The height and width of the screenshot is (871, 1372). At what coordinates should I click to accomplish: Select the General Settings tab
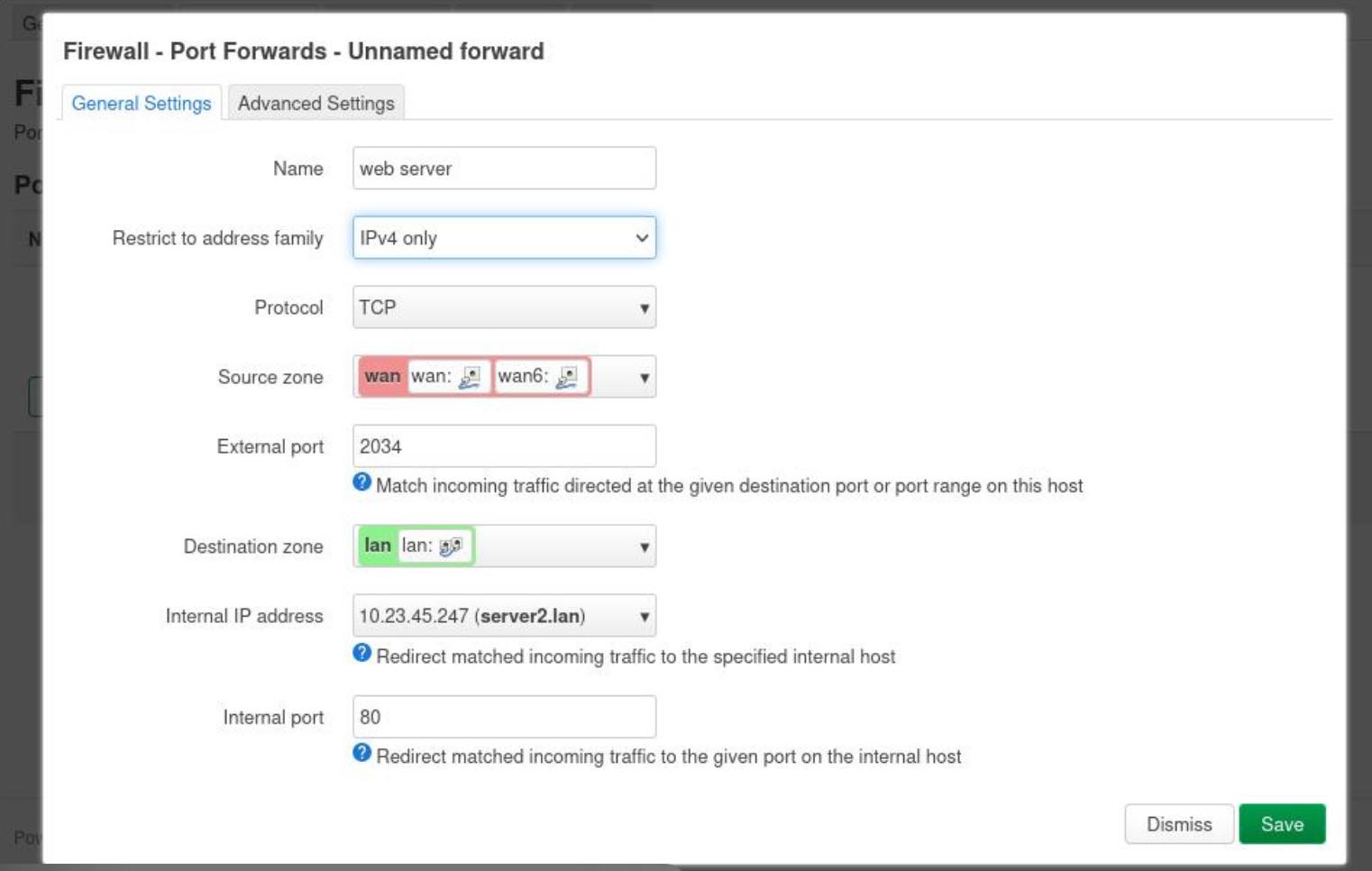142,103
